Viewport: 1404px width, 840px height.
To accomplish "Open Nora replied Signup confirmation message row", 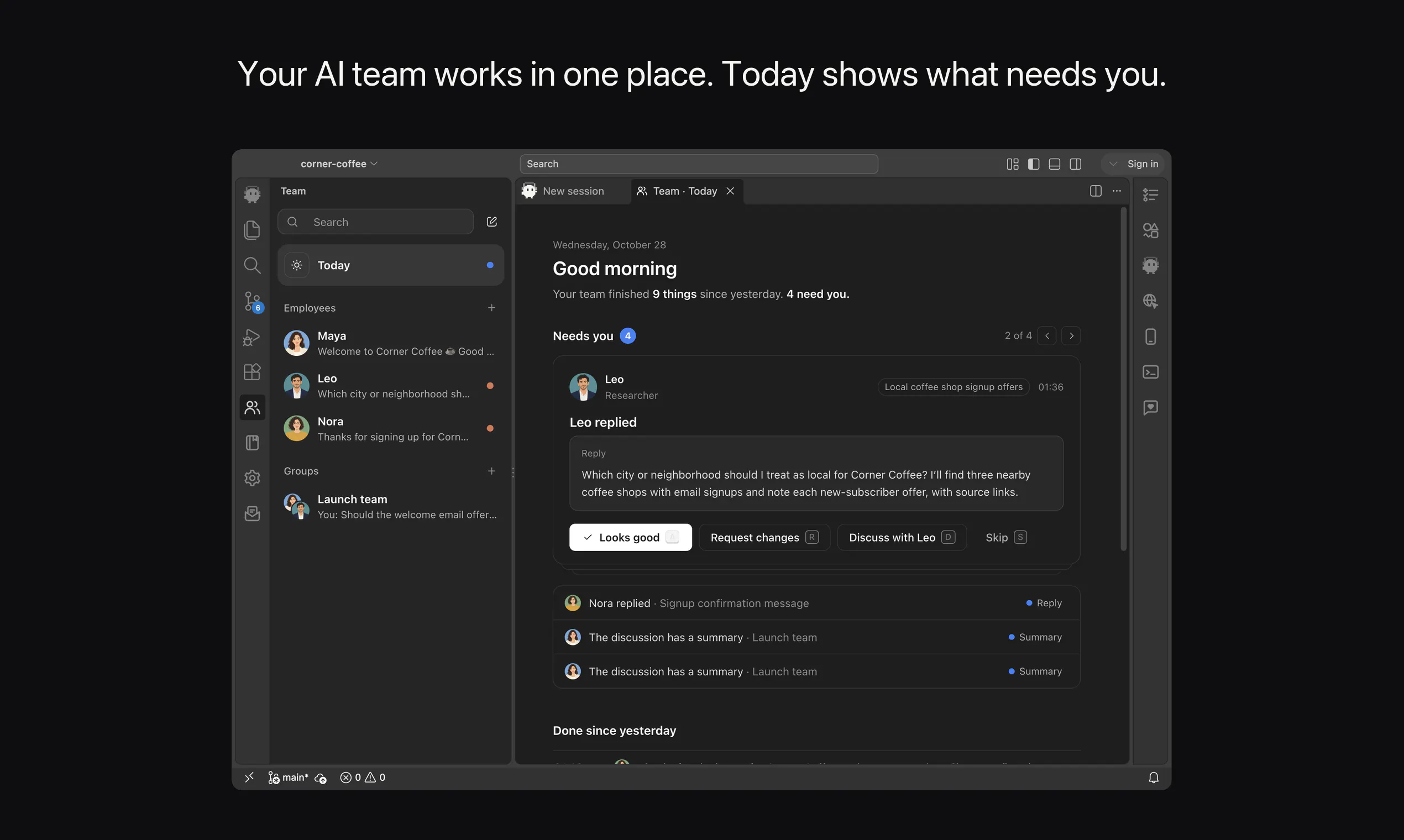I will [x=816, y=603].
